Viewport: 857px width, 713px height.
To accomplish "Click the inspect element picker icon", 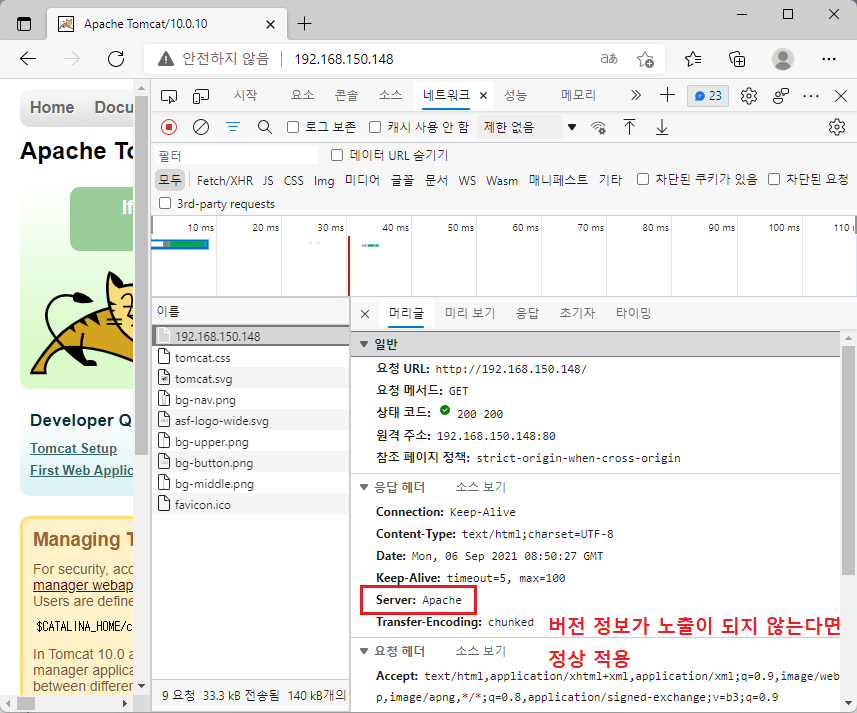I will pyautogui.click(x=169, y=97).
